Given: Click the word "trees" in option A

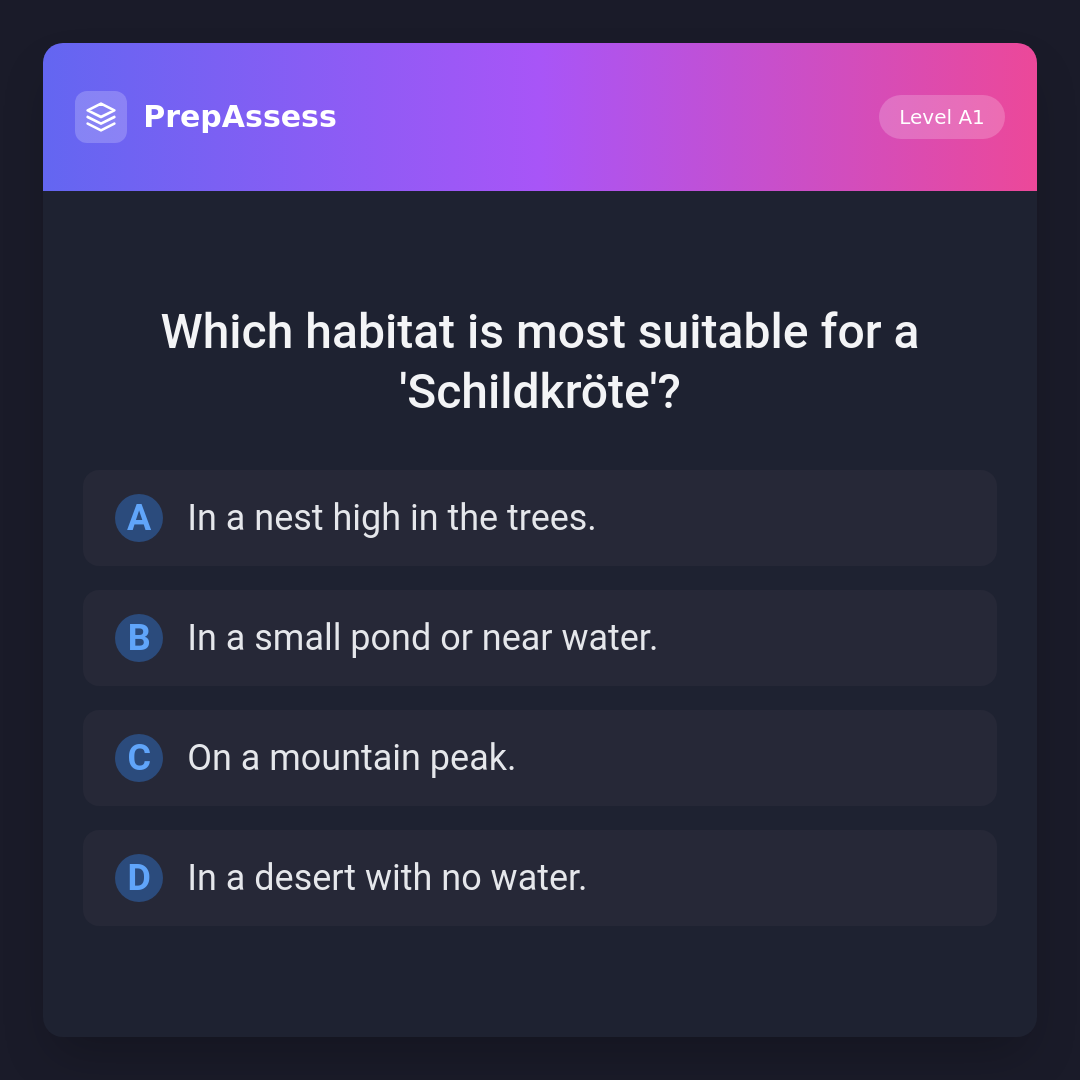Looking at the screenshot, I should 548,518.
